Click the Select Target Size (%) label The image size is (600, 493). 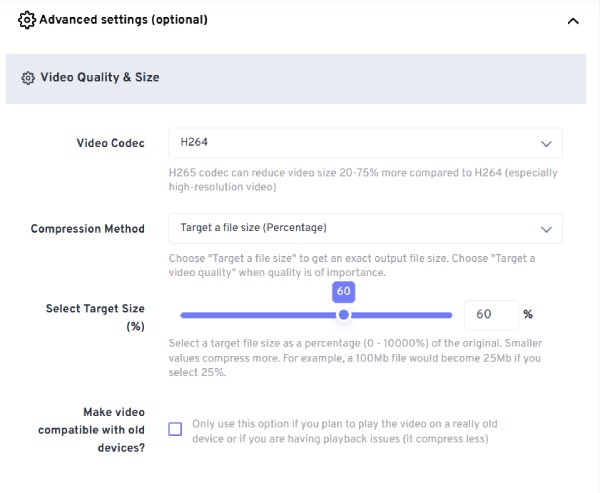(x=95, y=317)
